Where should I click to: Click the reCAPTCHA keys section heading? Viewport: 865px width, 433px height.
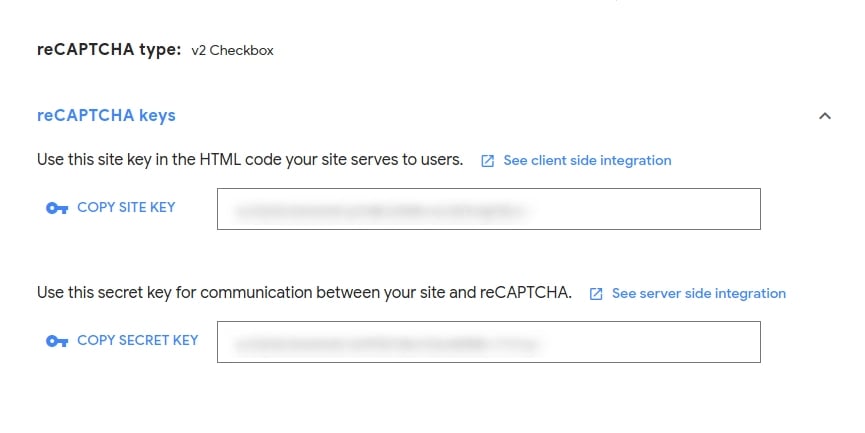click(106, 115)
